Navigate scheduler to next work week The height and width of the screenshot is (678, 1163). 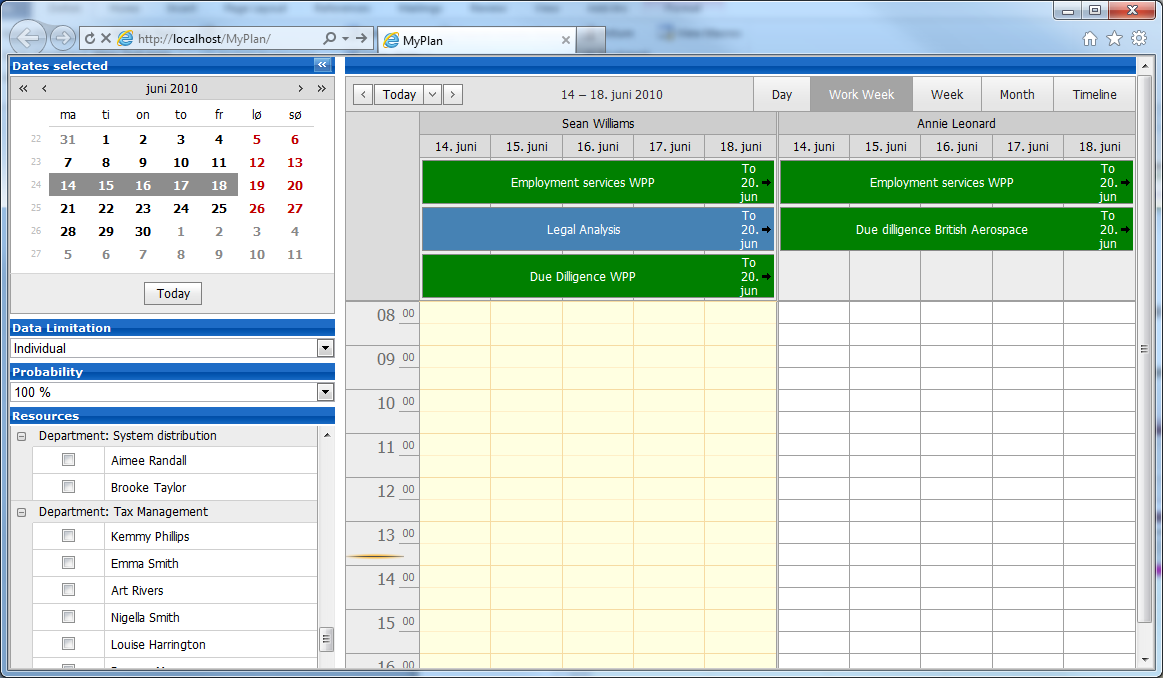pos(453,95)
